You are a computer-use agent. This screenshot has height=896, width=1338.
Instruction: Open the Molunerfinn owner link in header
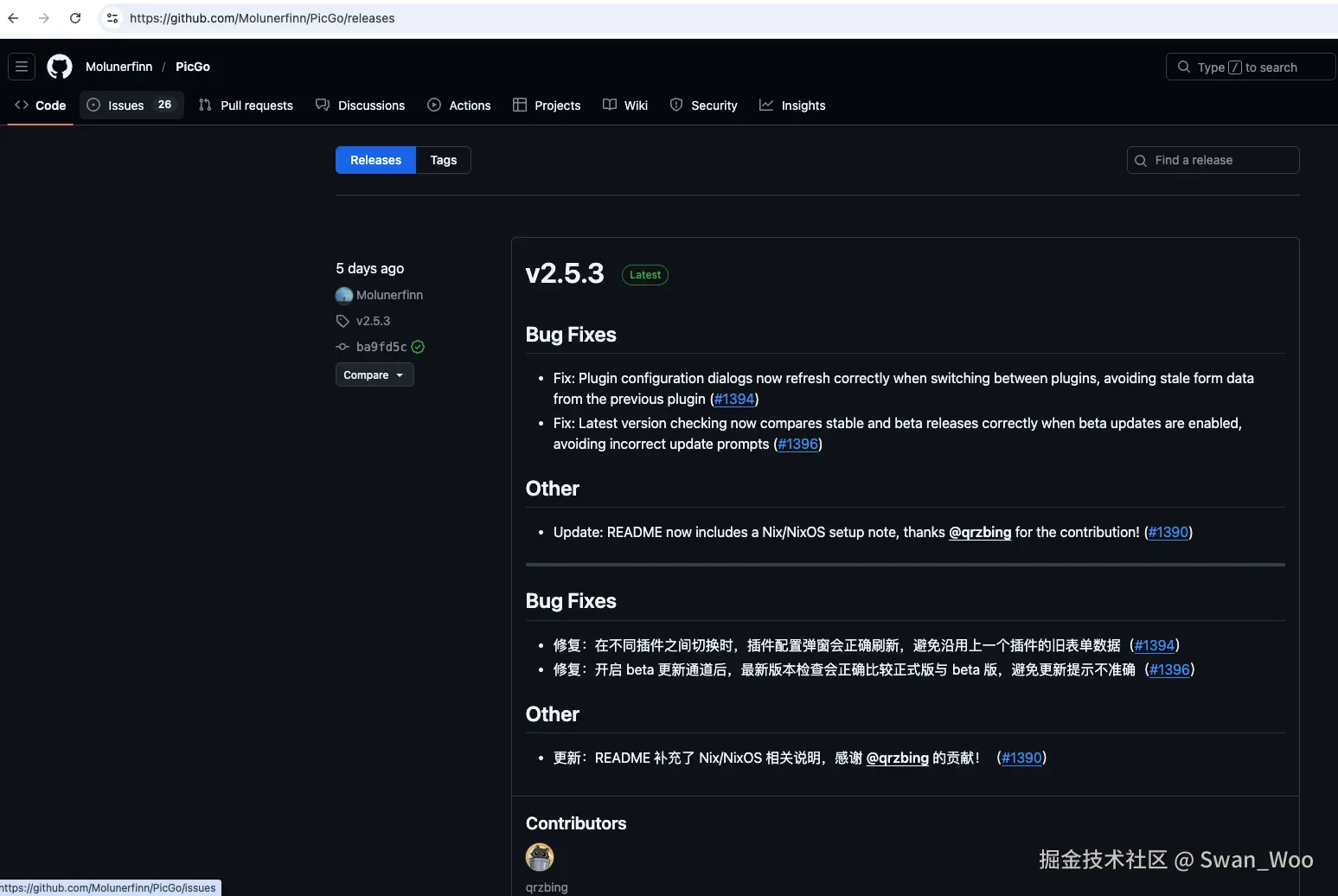click(118, 67)
